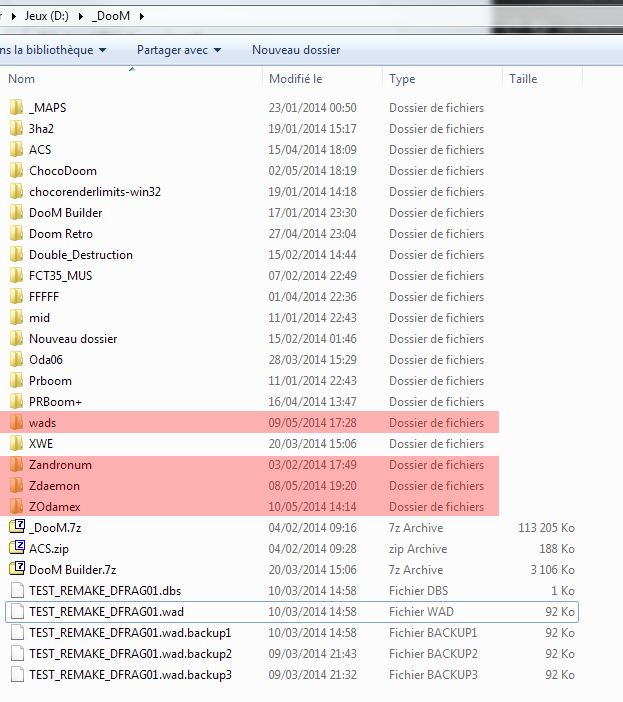Click the mid folder icon

tap(17, 318)
